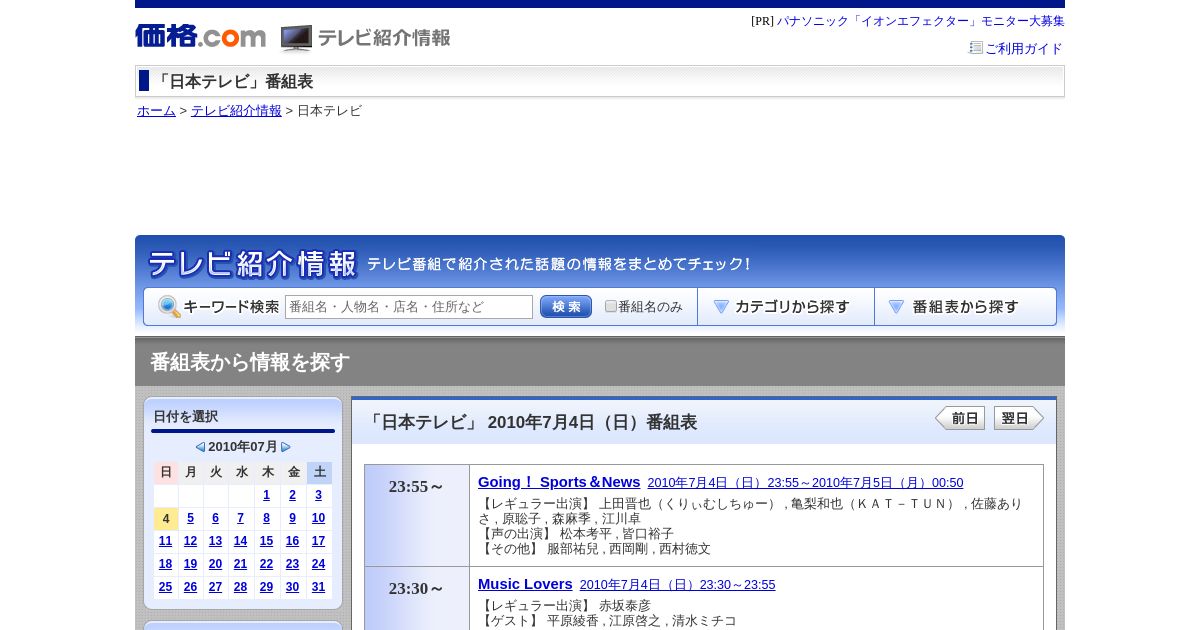Open the パナソニック イオンエフェクター monitor ad link
1200x630 pixels.
(x=920, y=21)
